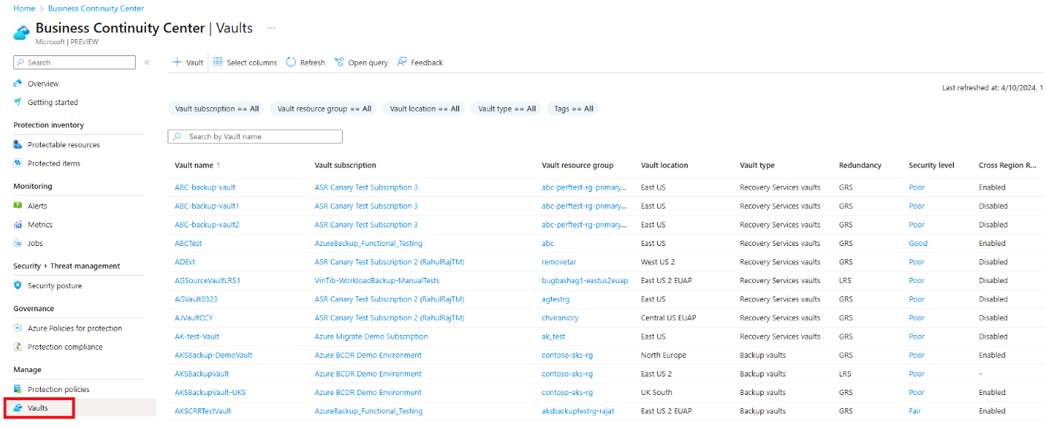1046x427 pixels.
Task: Click the Jobs icon in sidebar
Action: tap(18, 244)
